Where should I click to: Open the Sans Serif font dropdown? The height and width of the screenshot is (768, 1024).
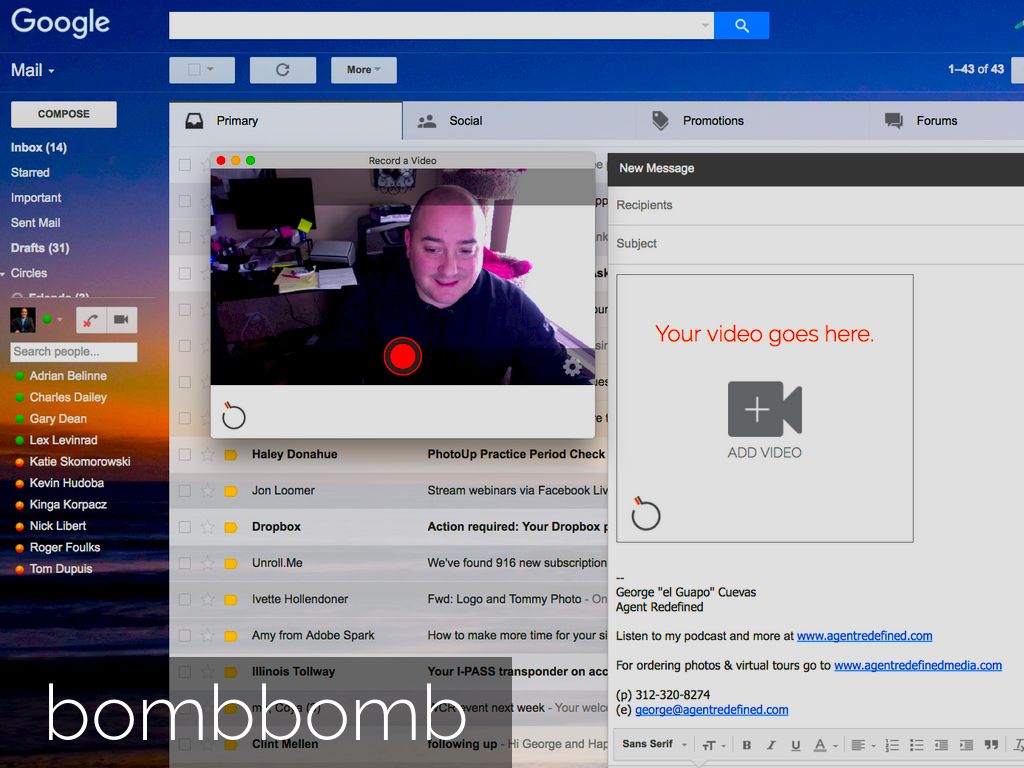click(x=654, y=745)
